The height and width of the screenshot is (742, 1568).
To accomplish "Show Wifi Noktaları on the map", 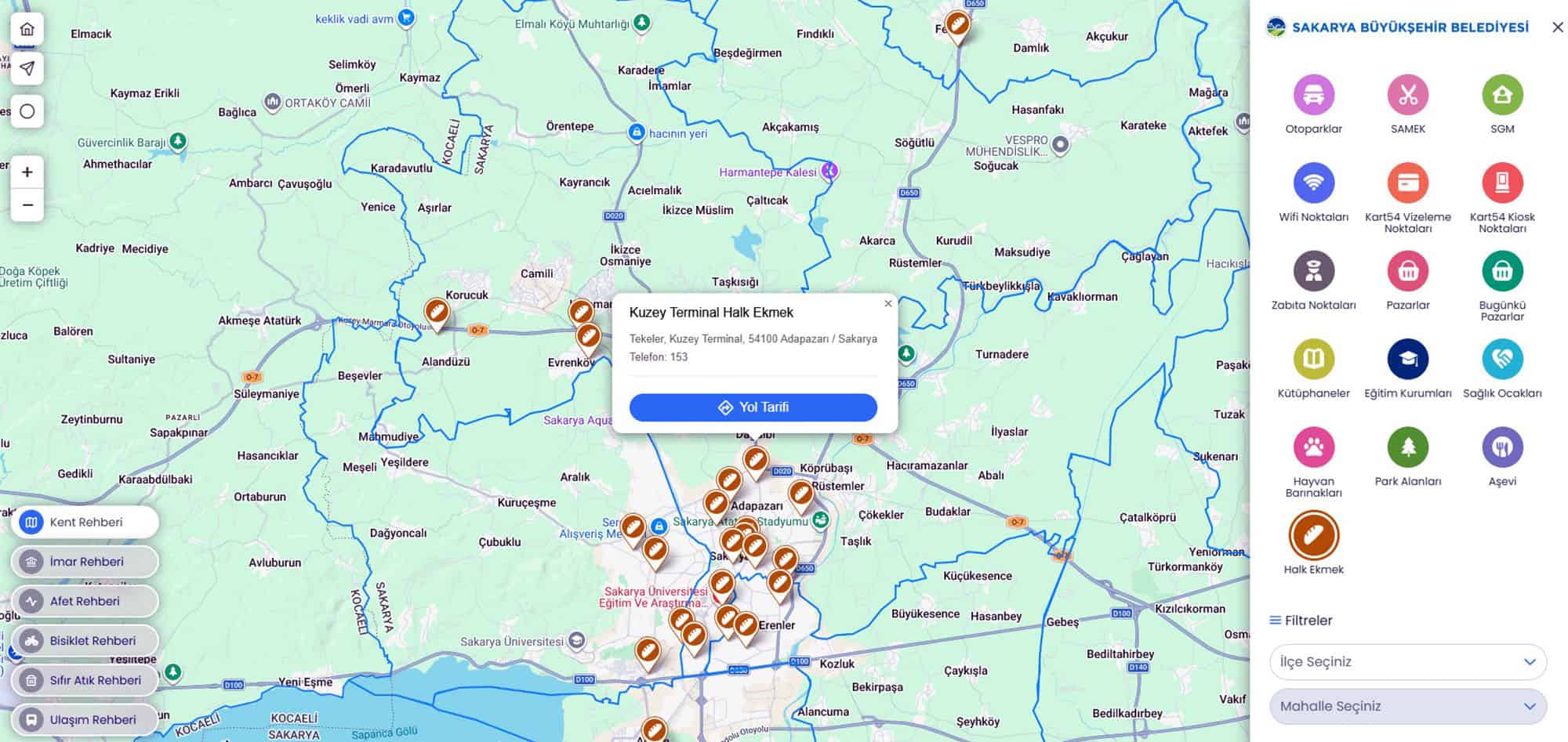I will [1313, 183].
